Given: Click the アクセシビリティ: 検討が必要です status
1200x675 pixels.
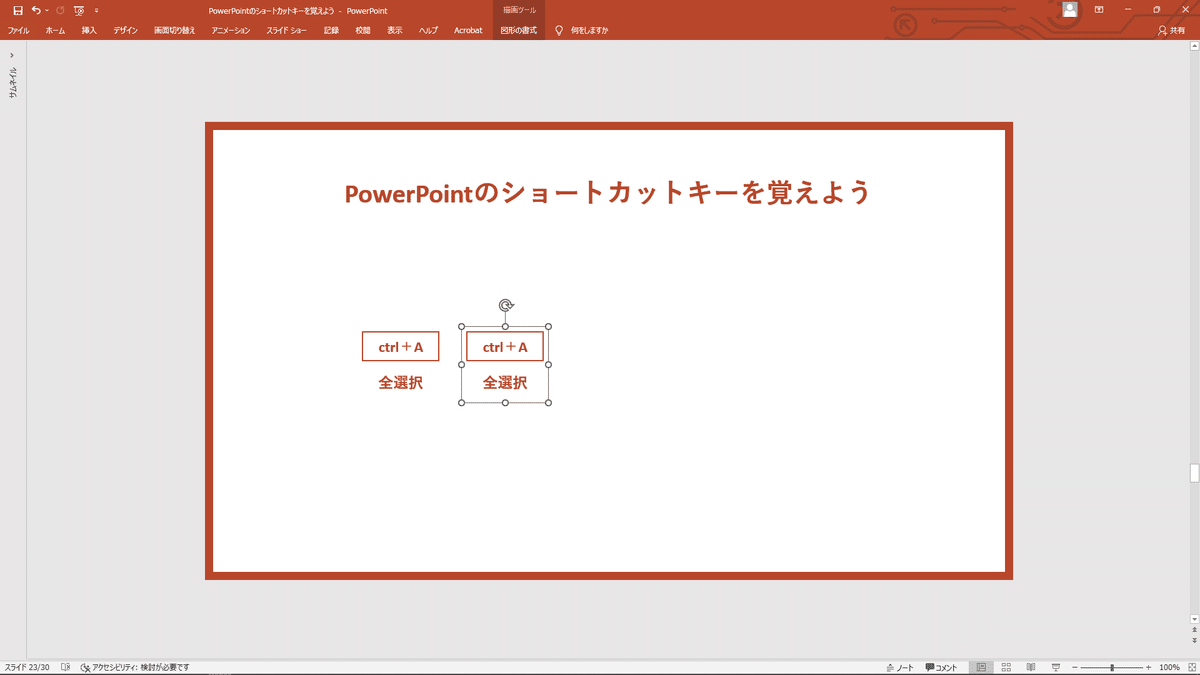Looking at the screenshot, I should tap(135, 667).
